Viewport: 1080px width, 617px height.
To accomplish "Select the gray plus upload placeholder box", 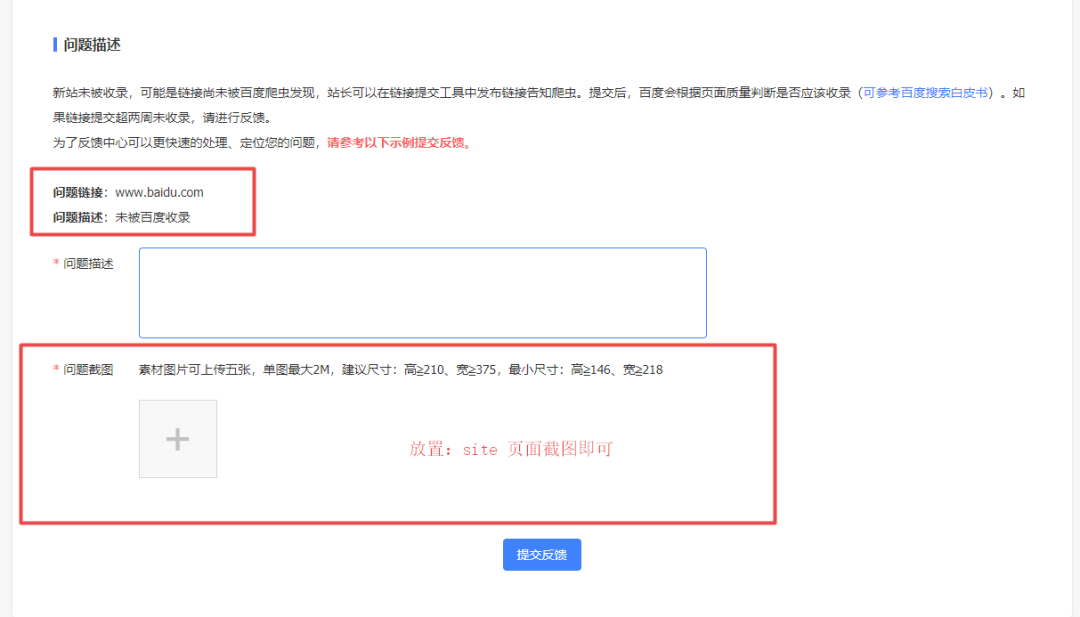I will (x=178, y=438).
